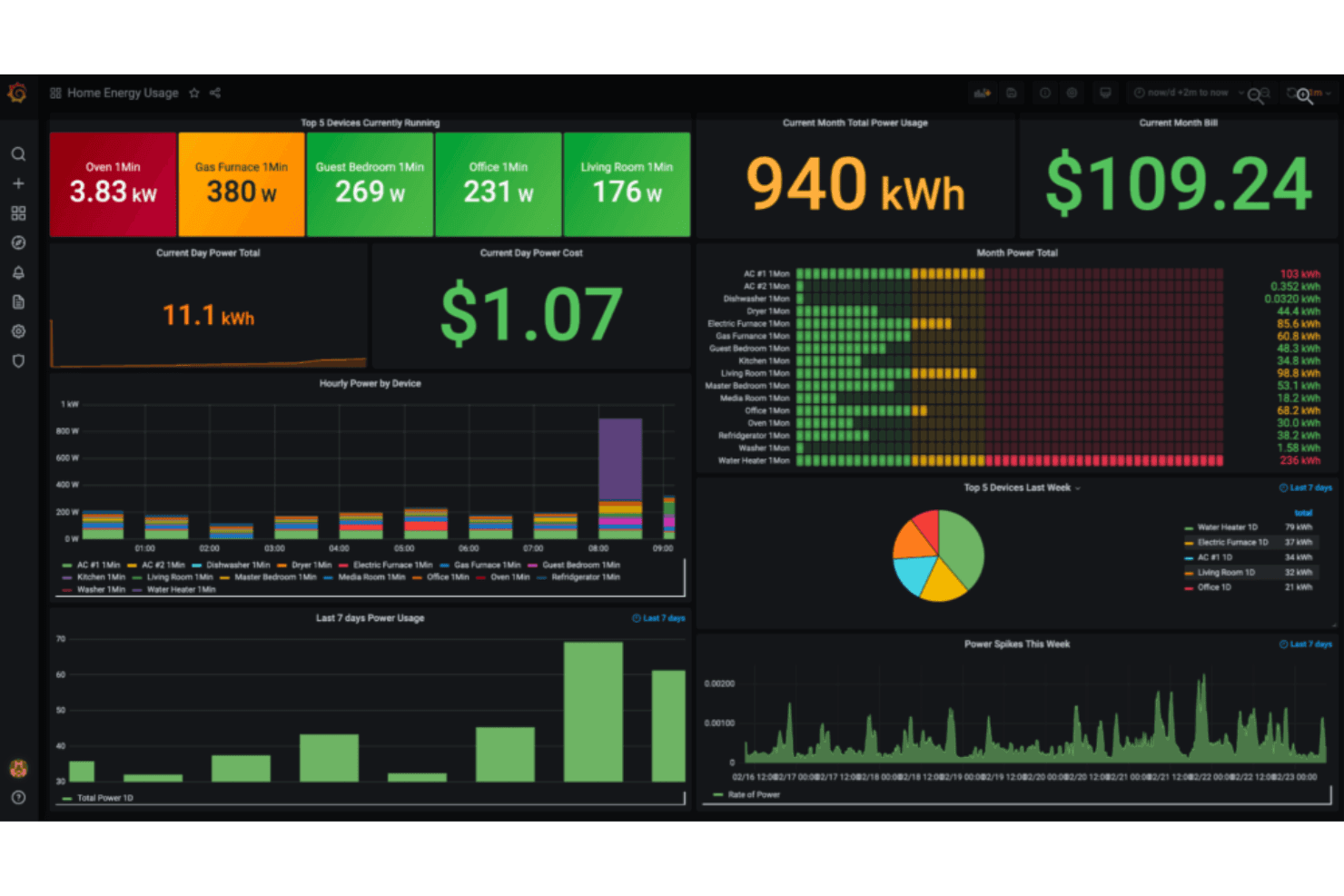Image resolution: width=1344 pixels, height=896 pixels.
Task: Click the cycle view mode monitor icon
Action: click(1105, 93)
